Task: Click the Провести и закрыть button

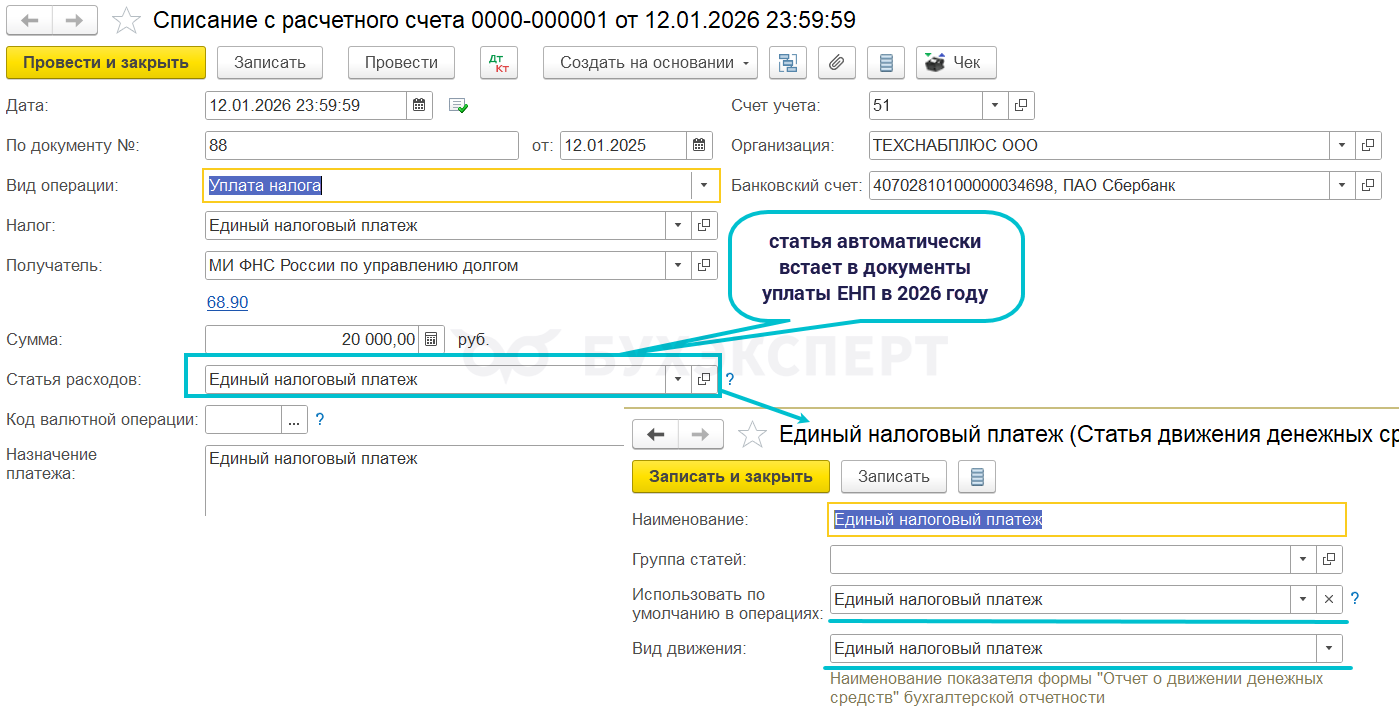Action: (x=106, y=63)
